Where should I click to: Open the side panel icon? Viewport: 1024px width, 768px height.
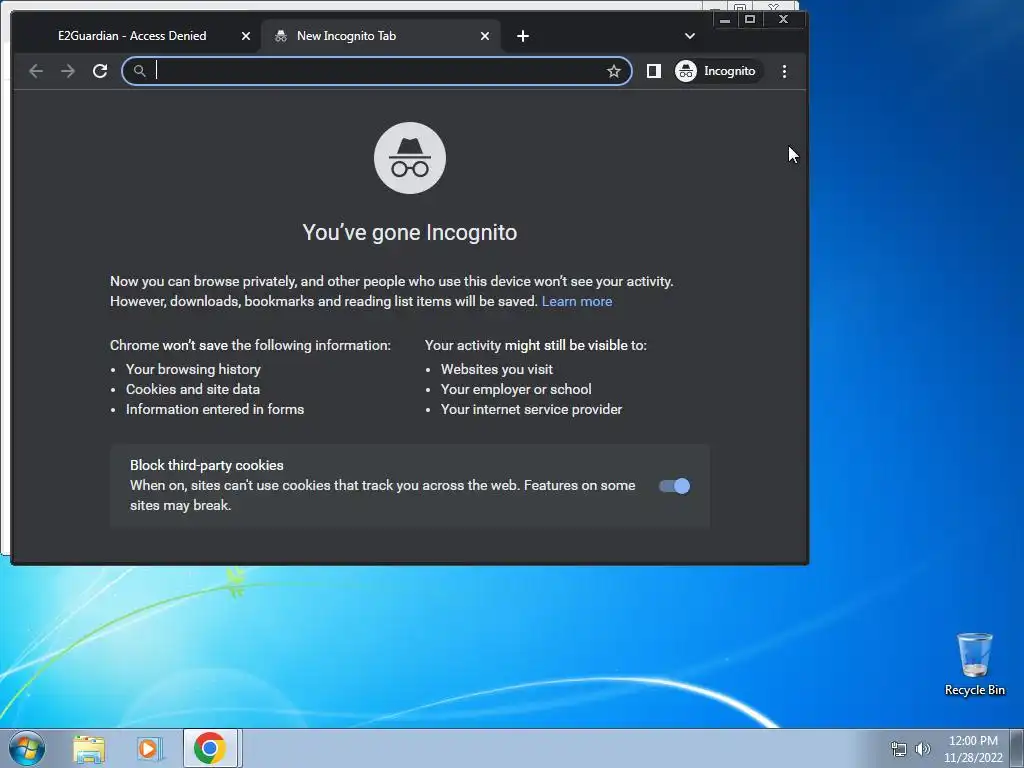click(x=654, y=71)
